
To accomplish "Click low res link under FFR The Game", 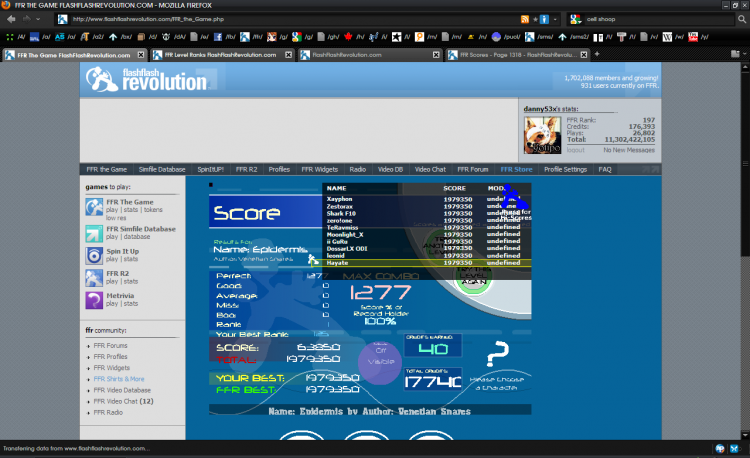I will click(116, 218).
